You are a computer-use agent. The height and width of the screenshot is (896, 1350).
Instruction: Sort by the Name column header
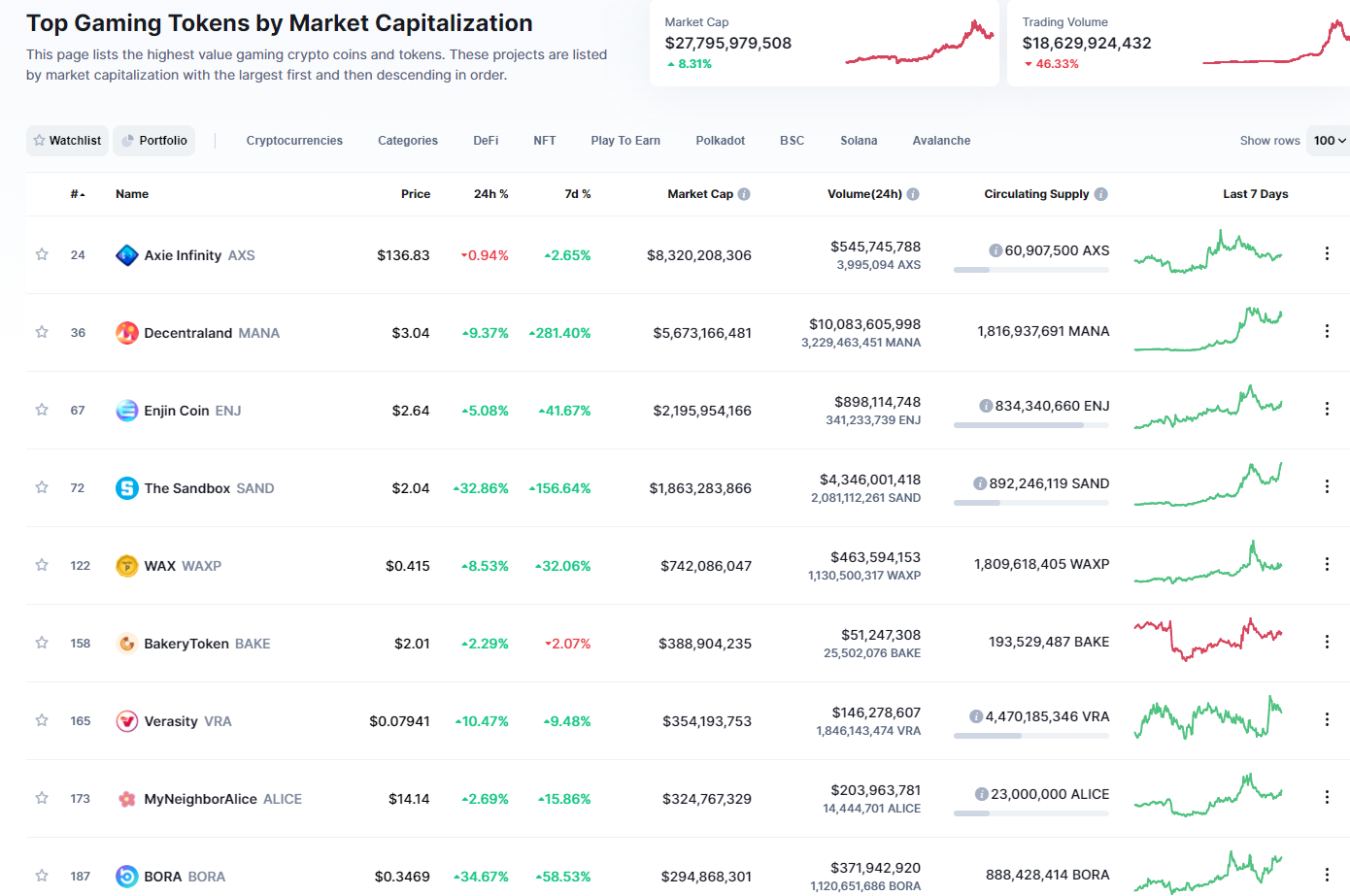(x=132, y=194)
